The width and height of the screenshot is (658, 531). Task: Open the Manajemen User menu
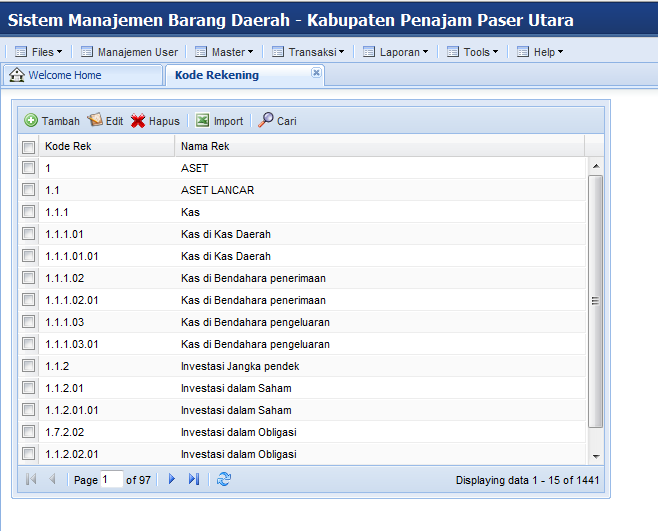(x=138, y=52)
